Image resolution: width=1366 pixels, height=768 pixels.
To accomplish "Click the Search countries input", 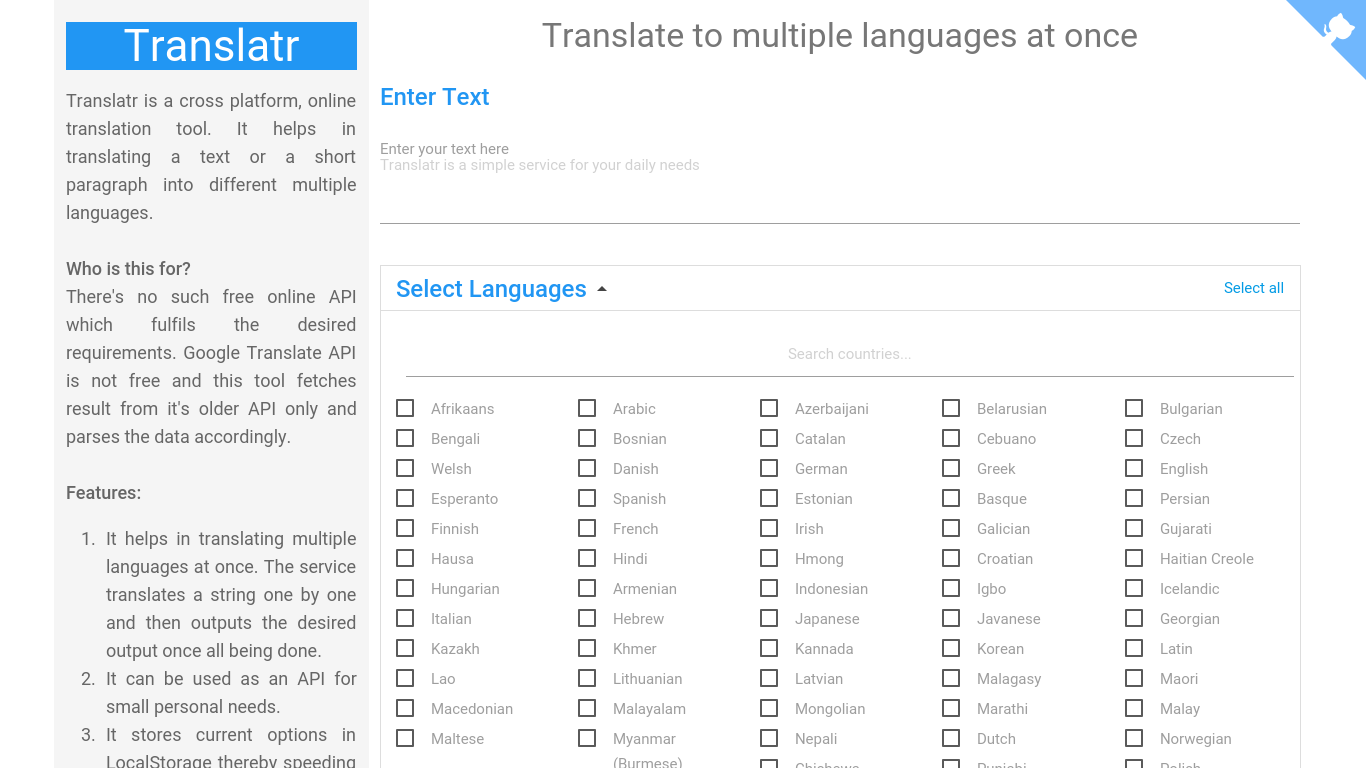I will [850, 354].
